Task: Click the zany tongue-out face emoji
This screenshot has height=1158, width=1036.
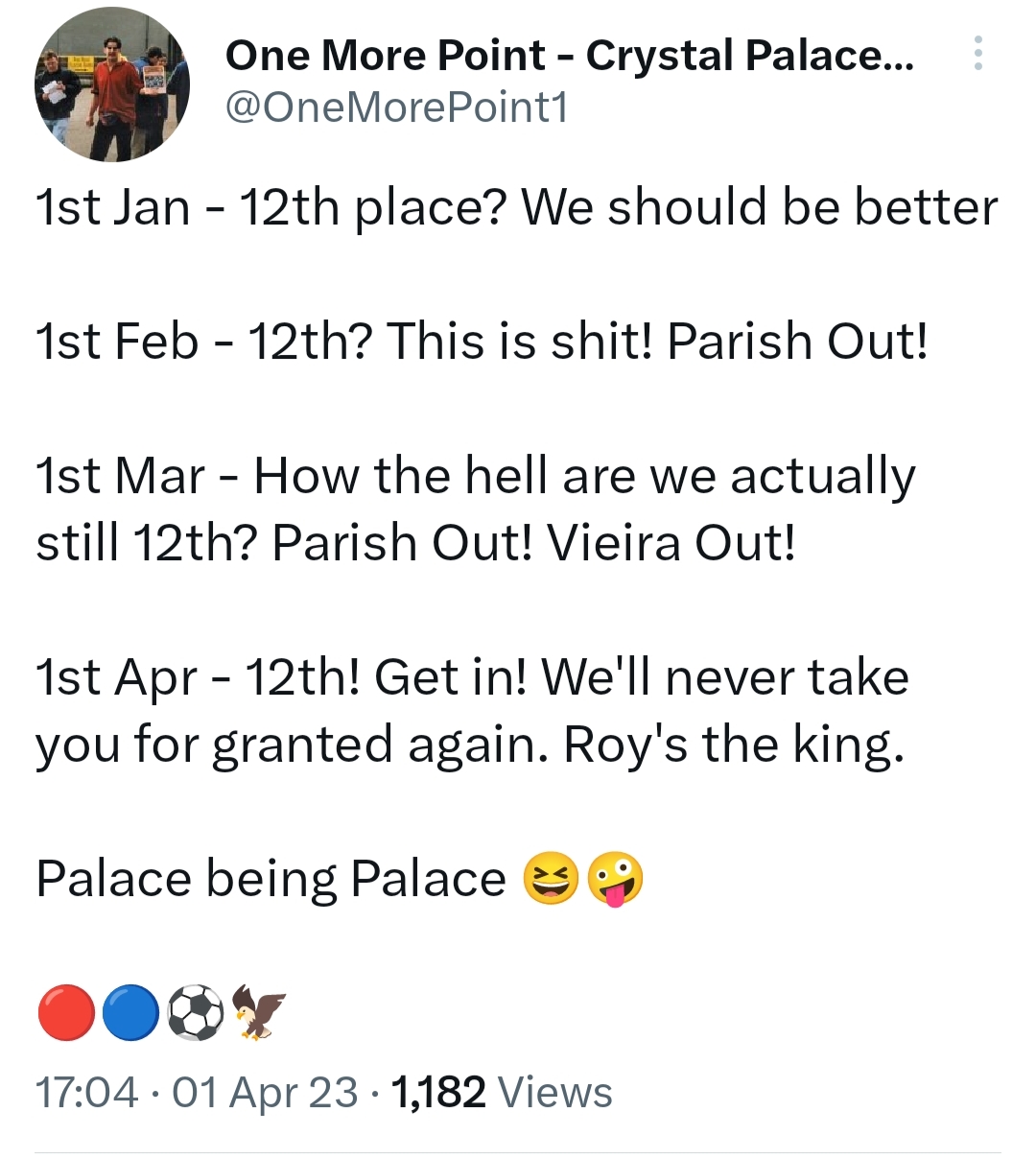Action: [x=615, y=880]
